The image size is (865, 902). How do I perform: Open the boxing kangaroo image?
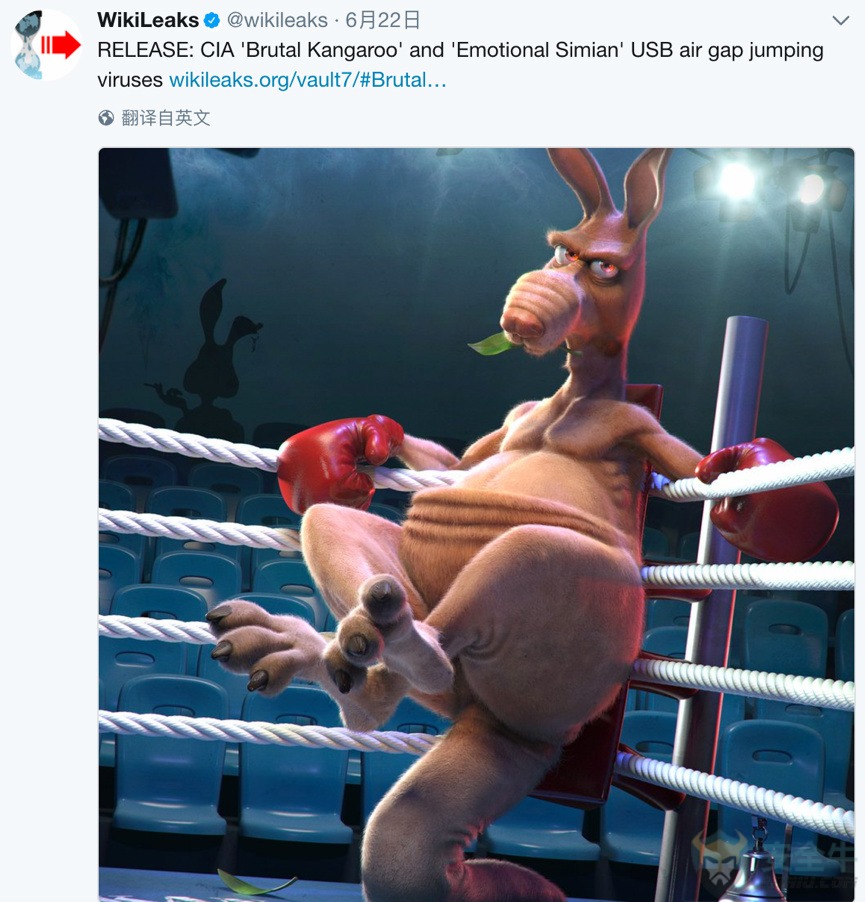476,525
